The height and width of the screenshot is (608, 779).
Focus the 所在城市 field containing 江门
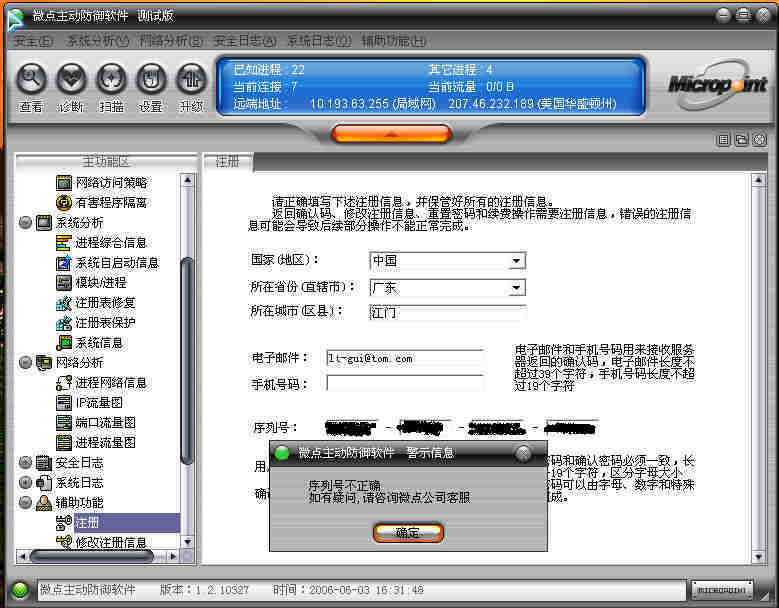click(447, 312)
